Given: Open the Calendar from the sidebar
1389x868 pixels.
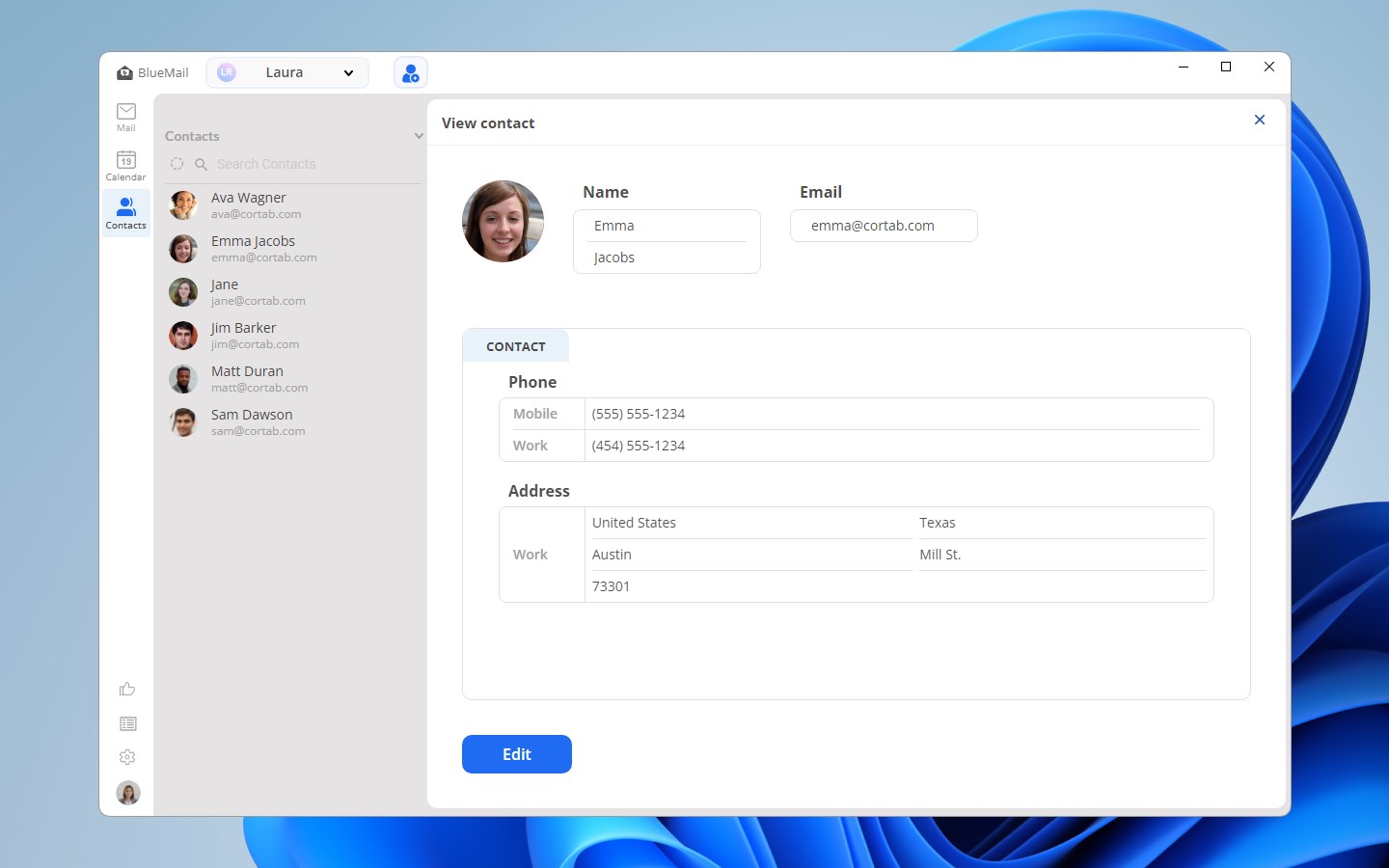Looking at the screenshot, I should pos(125,166).
